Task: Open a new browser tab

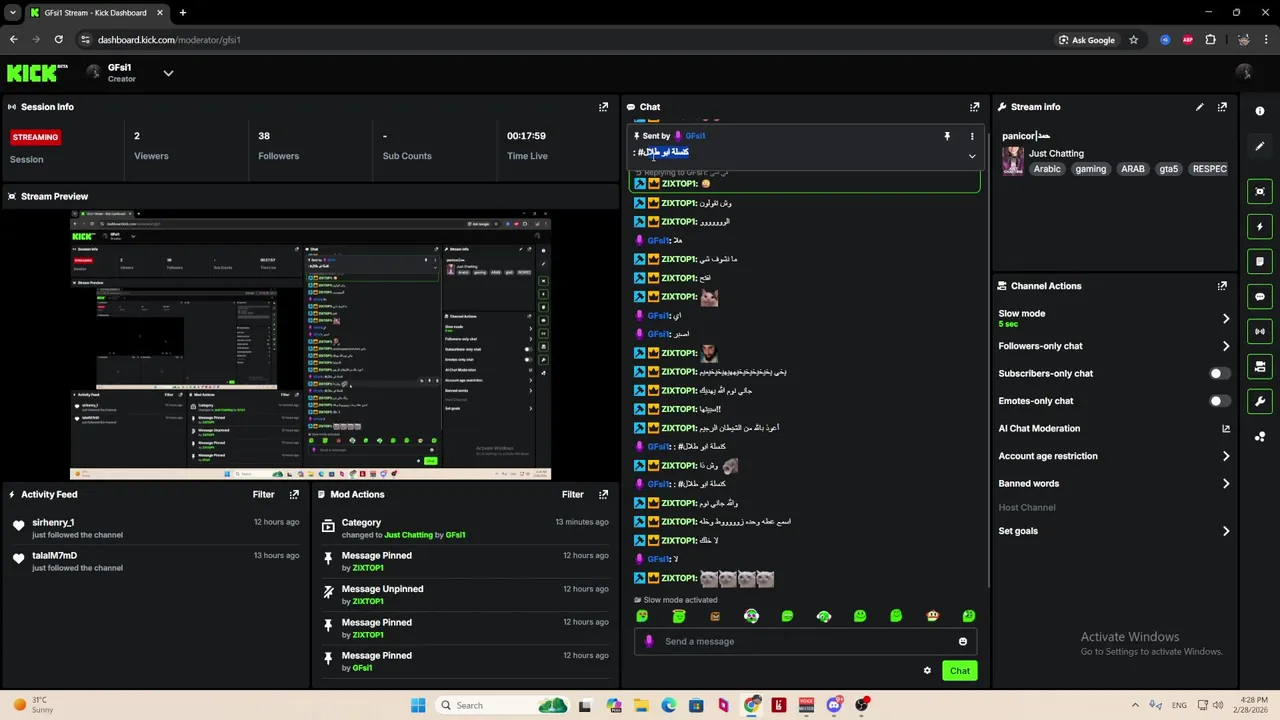Action: click(x=182, y=13)
